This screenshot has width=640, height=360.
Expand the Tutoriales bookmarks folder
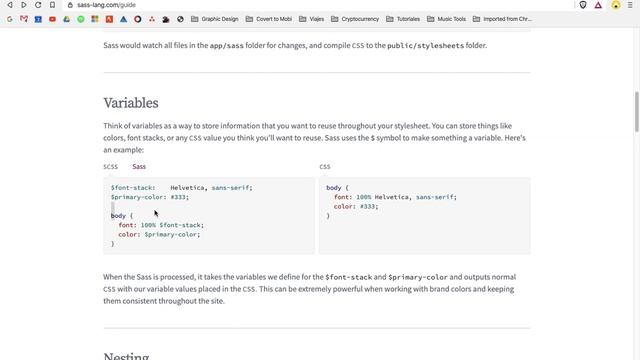403,19
